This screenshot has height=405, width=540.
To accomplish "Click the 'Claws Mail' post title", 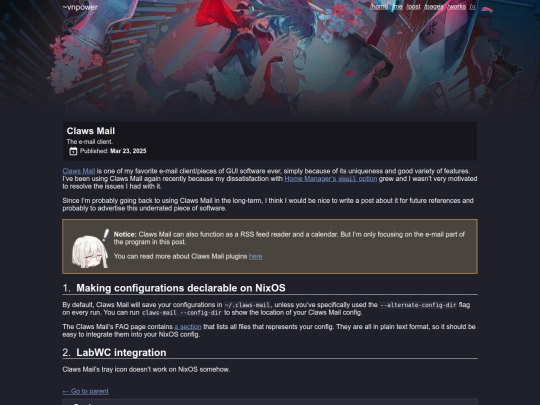I will tap(91, 131).
